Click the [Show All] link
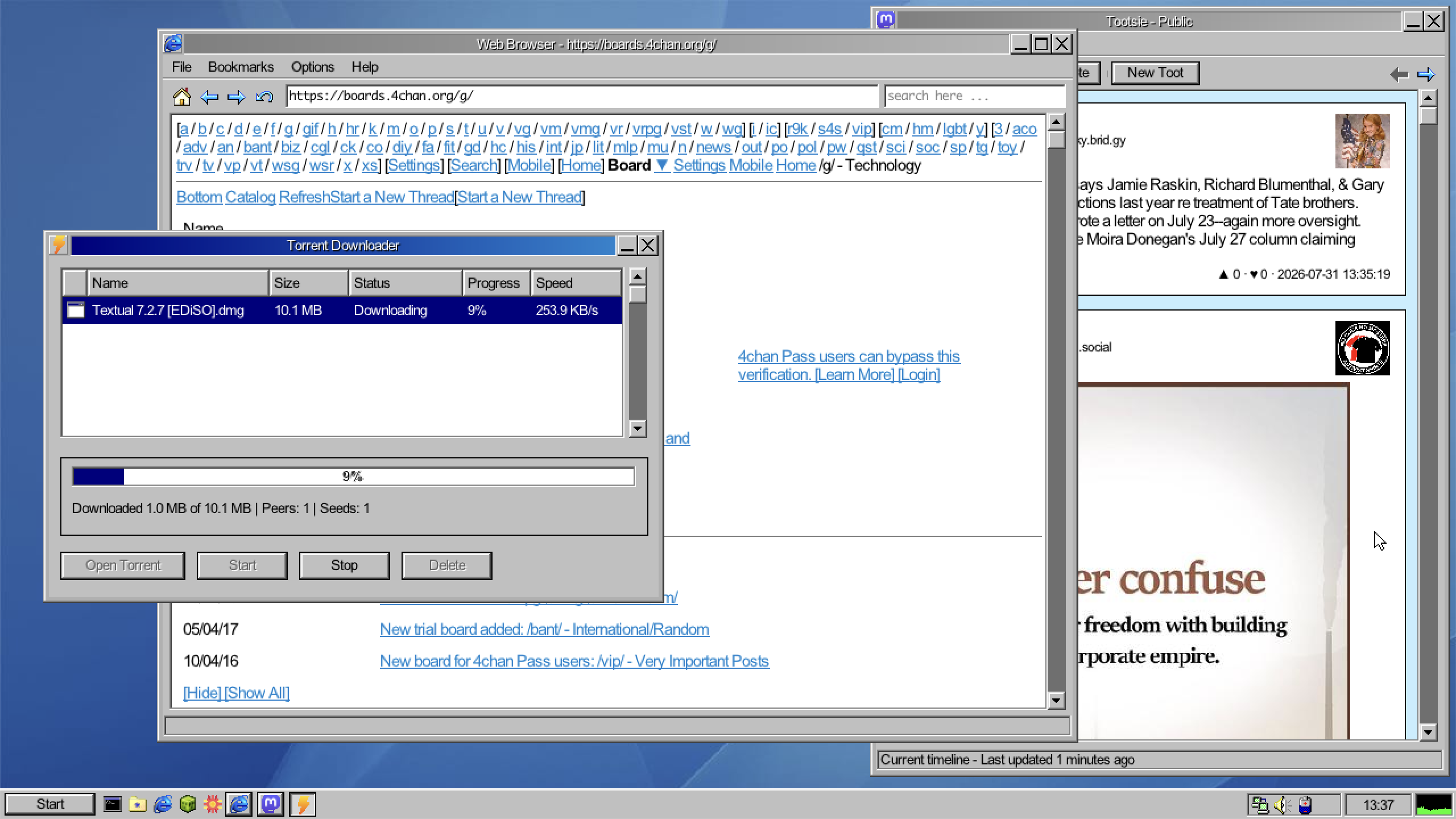 [x=257, y=693]
